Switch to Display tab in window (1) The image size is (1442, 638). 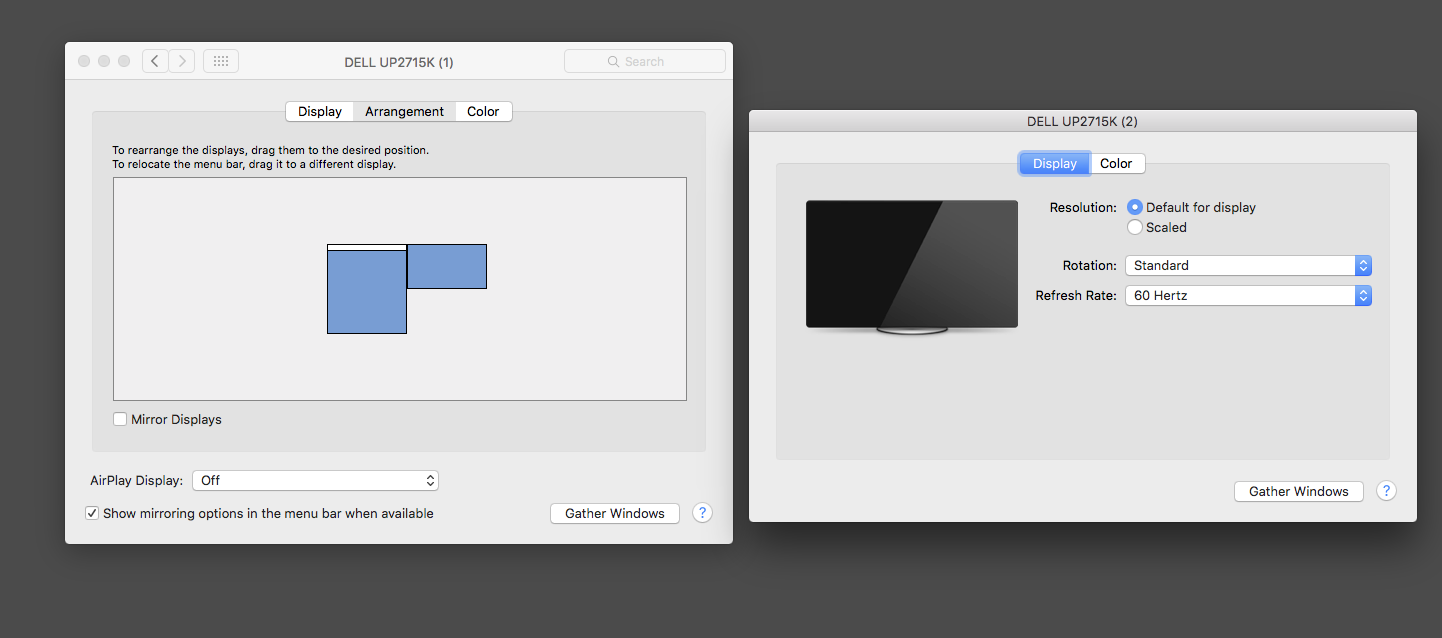coord(320,111)
